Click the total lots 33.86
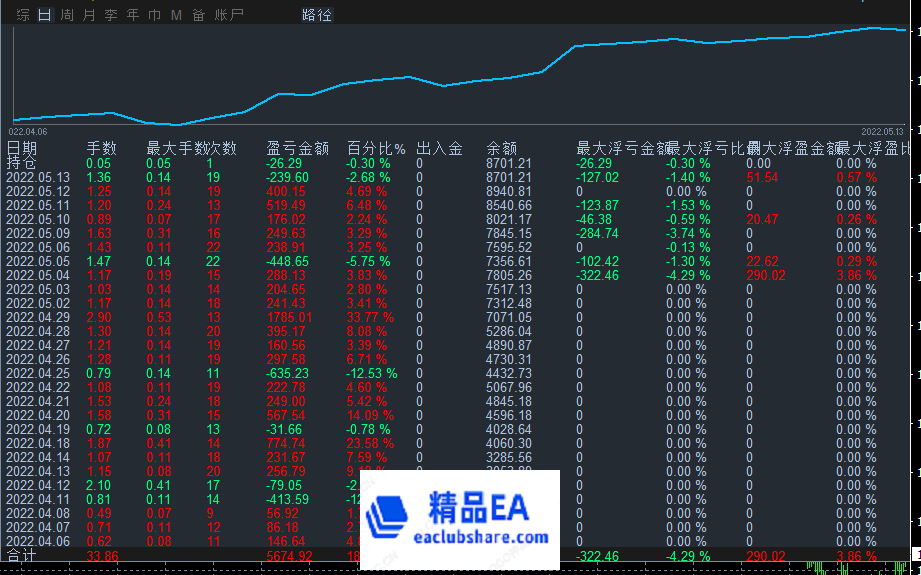921x575 pixels. pyautogui.click(x=102, y=556)
